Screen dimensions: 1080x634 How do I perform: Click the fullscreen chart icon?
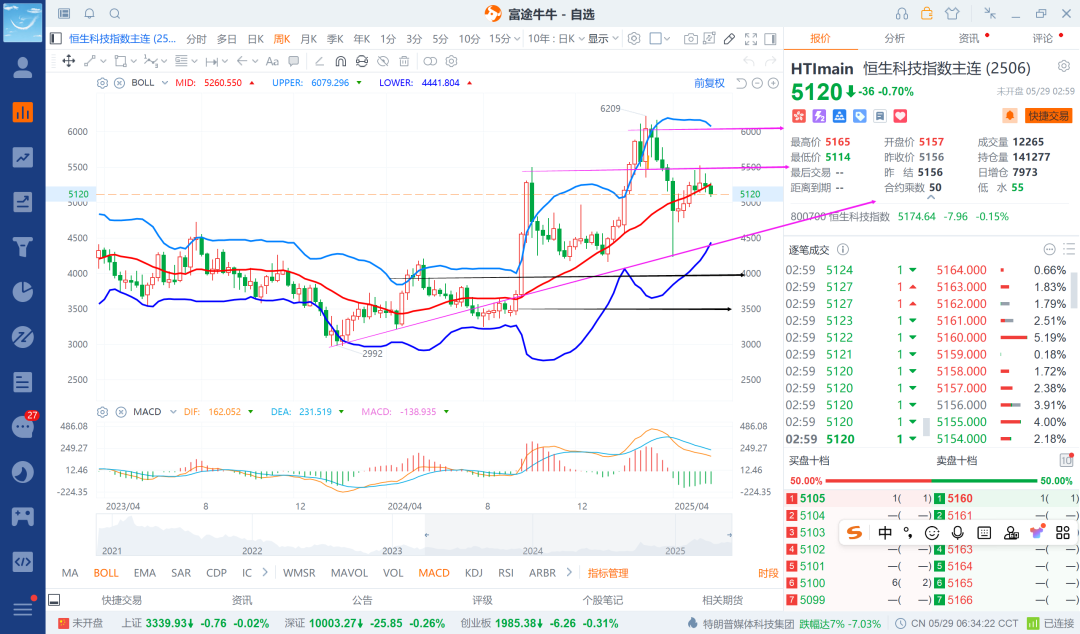click(x=751, y=39)
